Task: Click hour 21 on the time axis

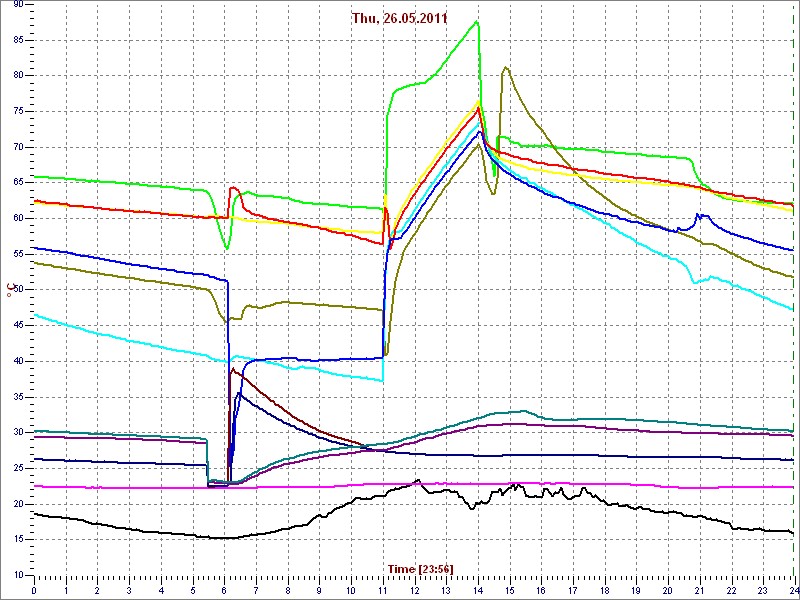Action: 699,591
